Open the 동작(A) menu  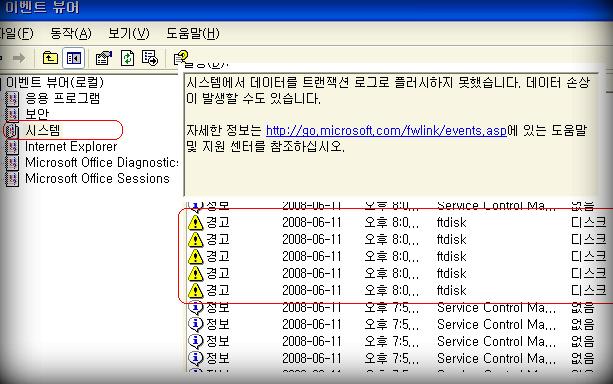coord(70,34)
